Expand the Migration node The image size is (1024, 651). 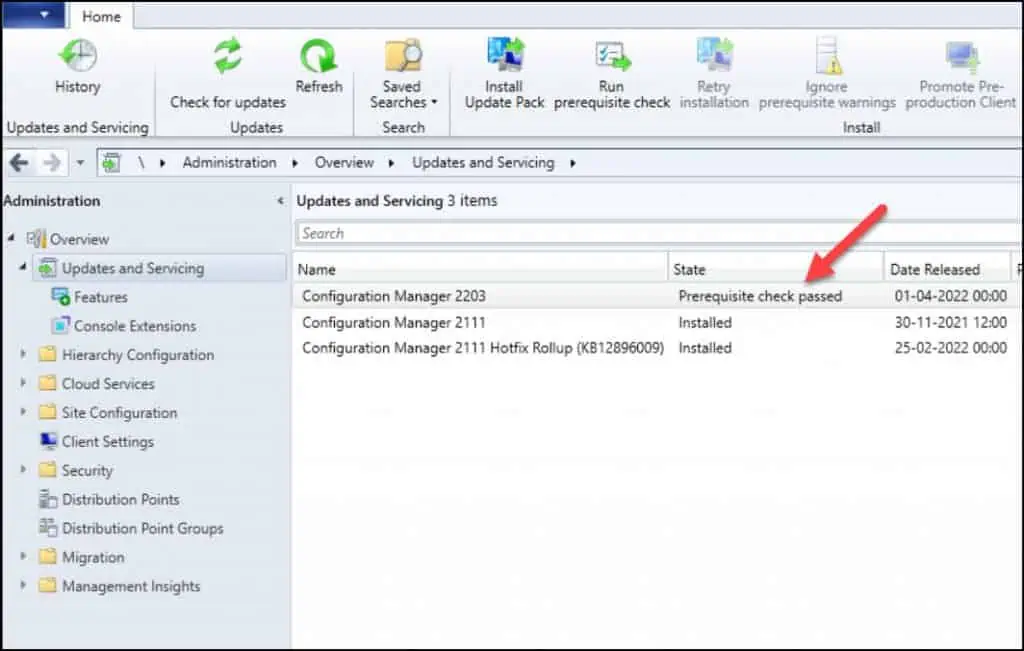[23, 556]
